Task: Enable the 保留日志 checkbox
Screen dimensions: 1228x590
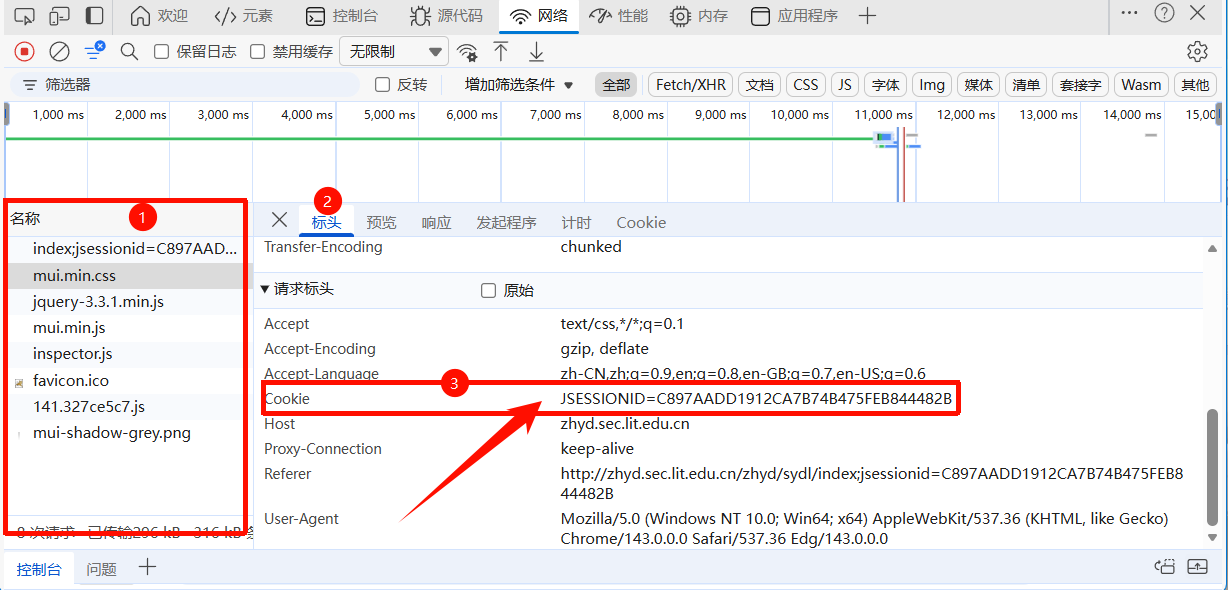Action: coord(160,51)
